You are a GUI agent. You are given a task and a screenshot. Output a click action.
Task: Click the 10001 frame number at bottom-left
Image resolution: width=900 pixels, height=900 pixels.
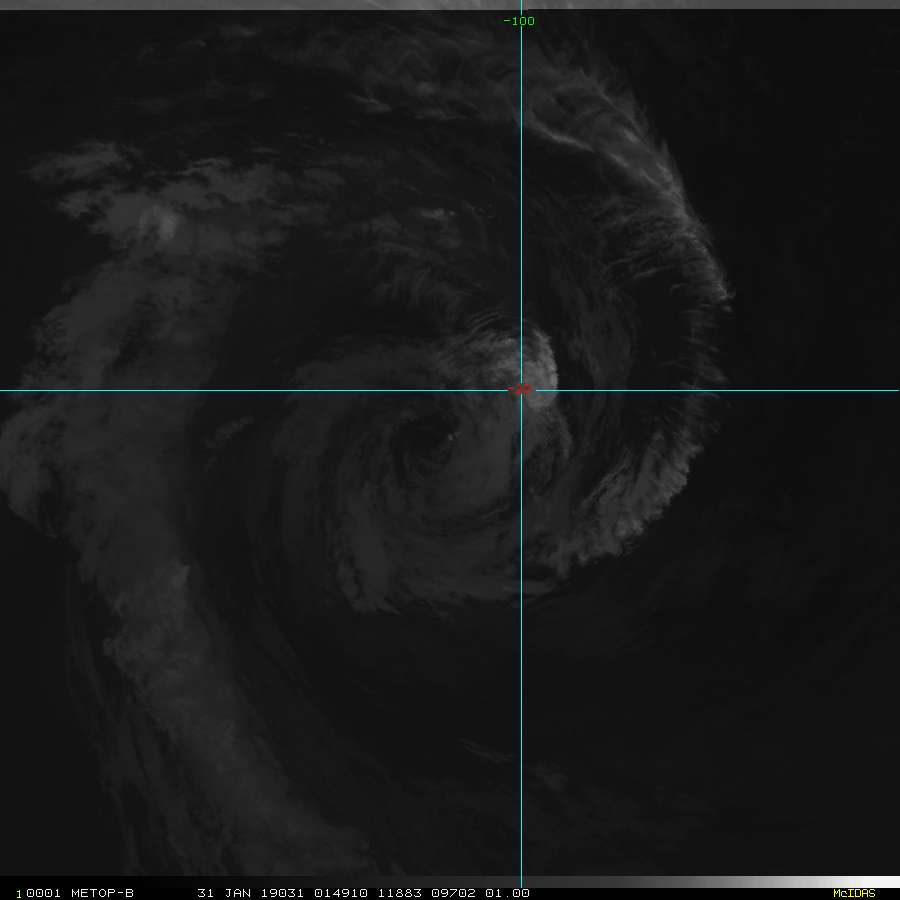(38, 893)
